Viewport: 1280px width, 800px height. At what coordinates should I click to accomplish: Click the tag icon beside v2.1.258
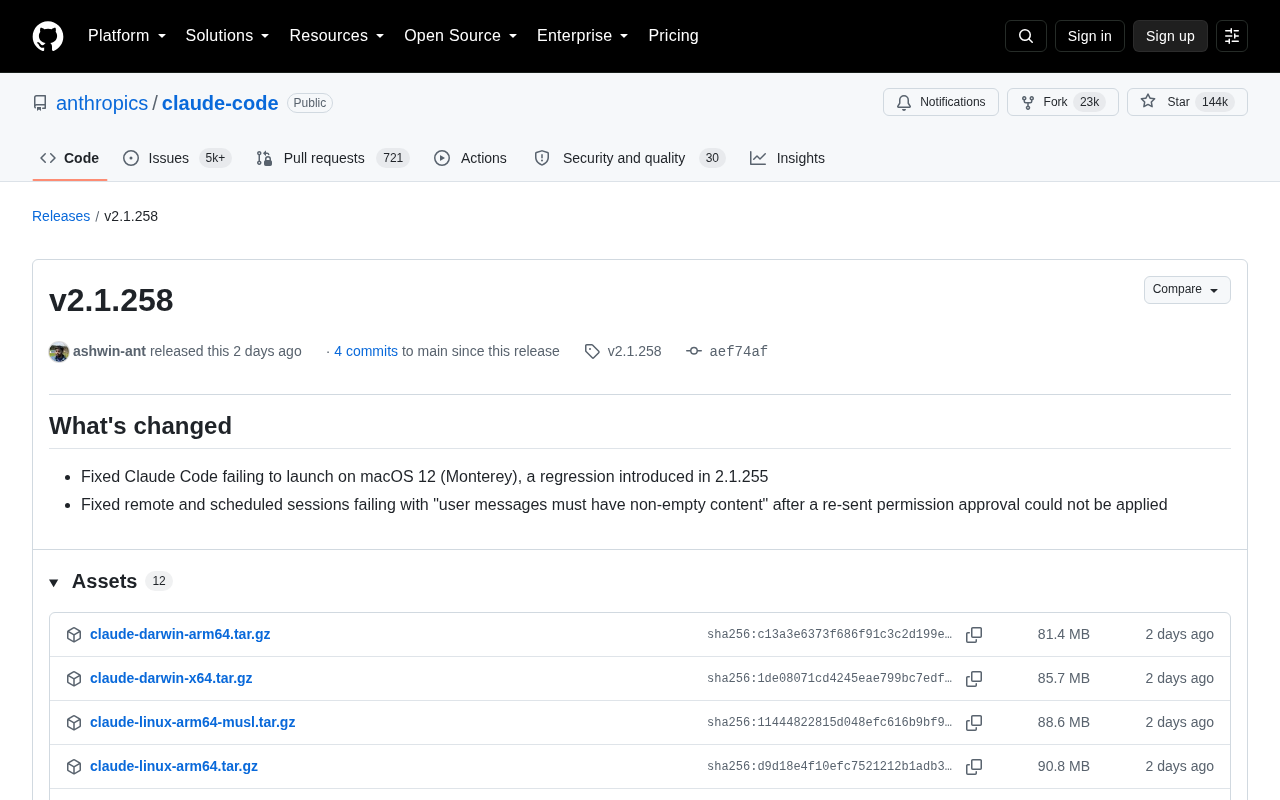592,351
